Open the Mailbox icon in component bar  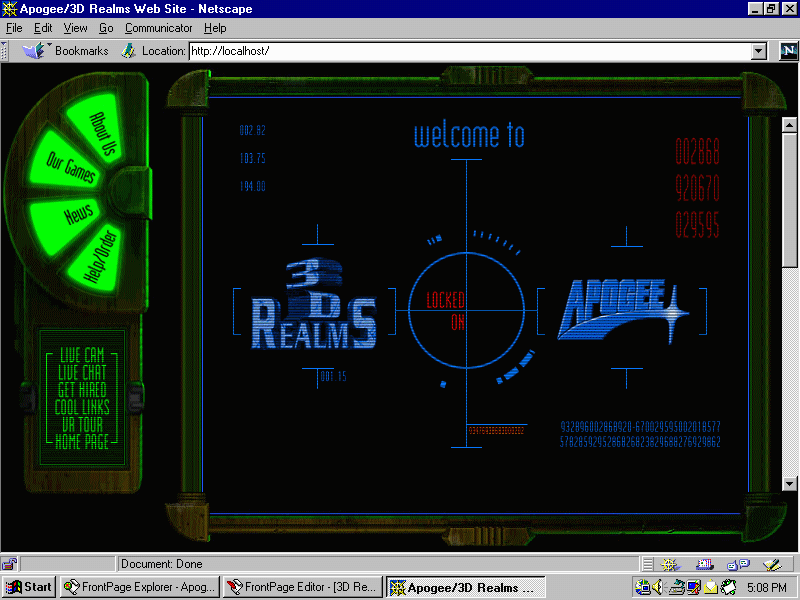click(x=704, y=564)
